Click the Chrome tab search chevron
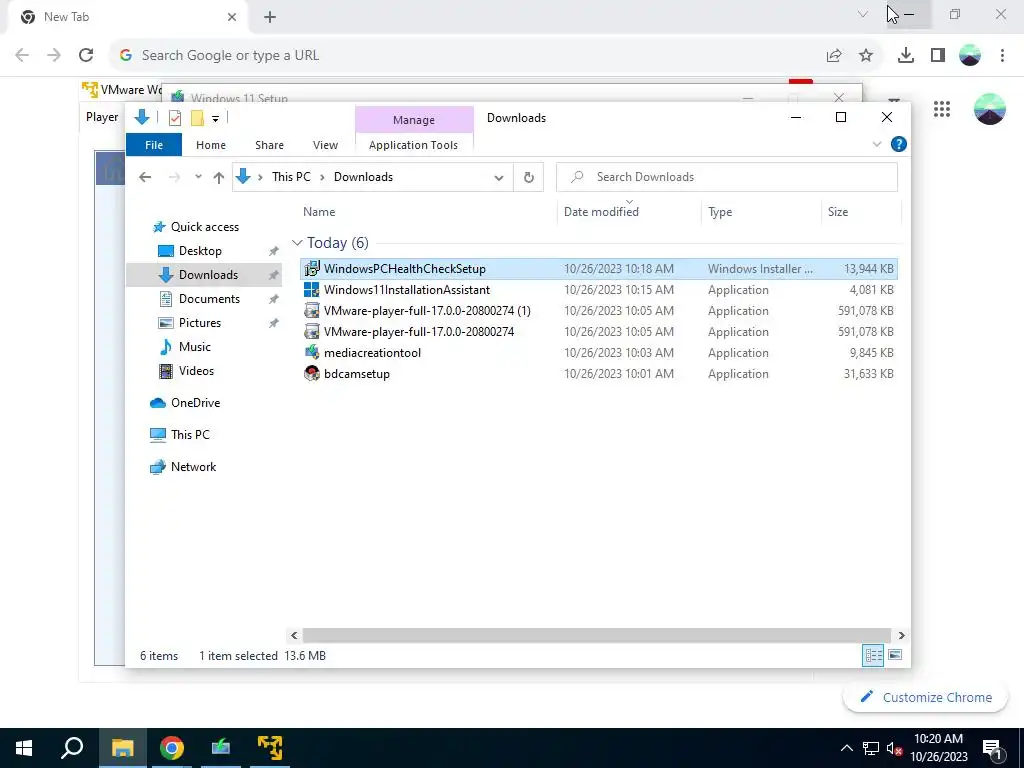The width and height of the screenshot is (1024, 768). click(863, 14)
